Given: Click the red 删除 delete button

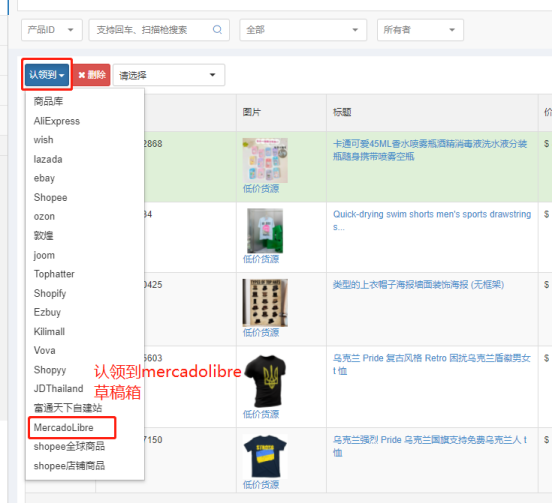Looking at the screenshot, I should (92, 75).
